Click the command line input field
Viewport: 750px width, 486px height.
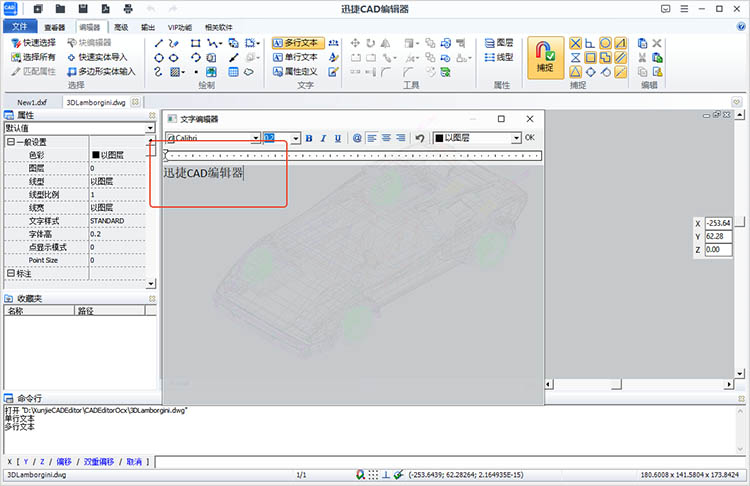[x=450, y=462]
